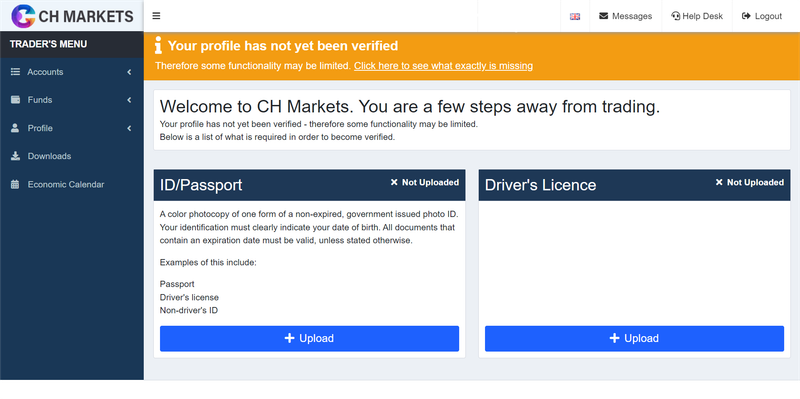This screenshot has width=800, height=399.
Task: Click the Help Desk headset icon
Action: click(x=676, y=16)
